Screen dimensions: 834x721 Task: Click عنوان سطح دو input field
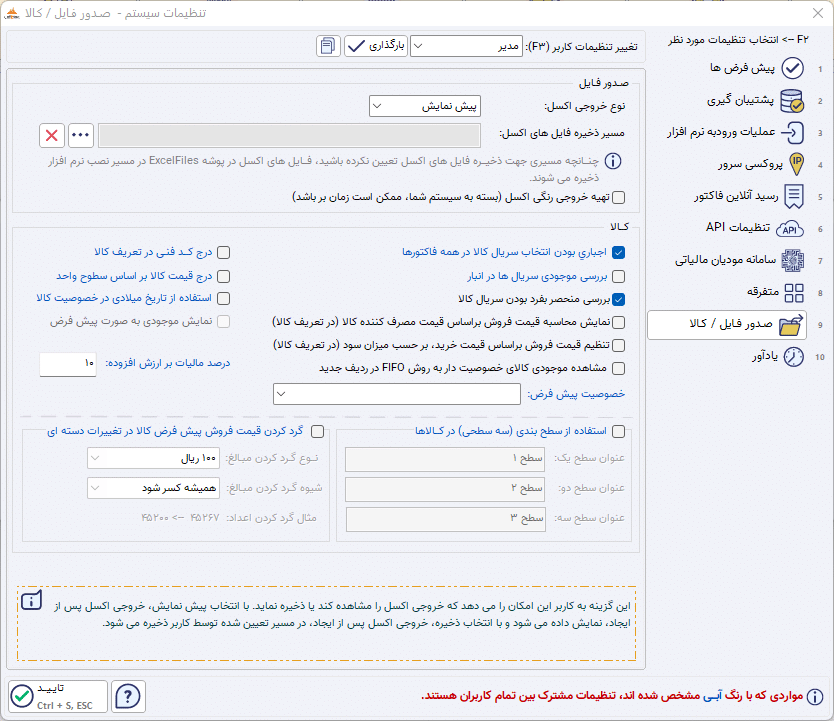(445, 489)
